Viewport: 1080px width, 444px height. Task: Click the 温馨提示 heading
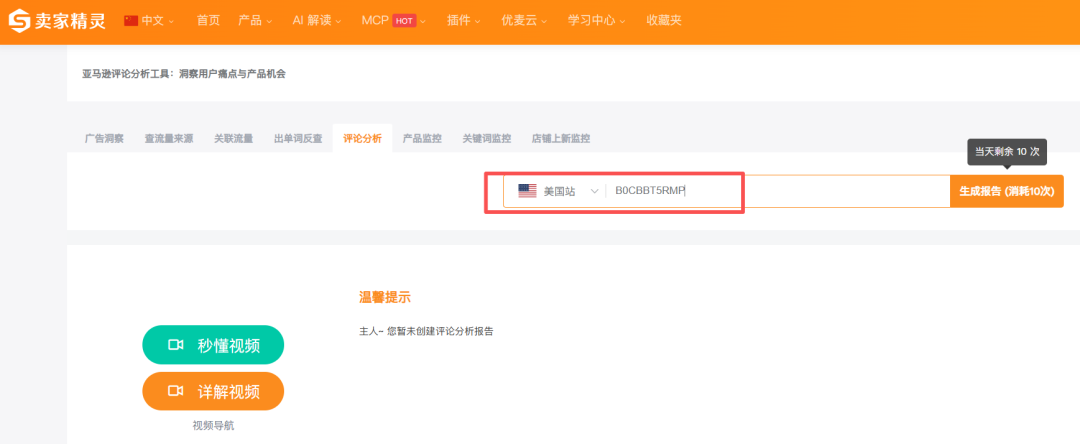385,297
